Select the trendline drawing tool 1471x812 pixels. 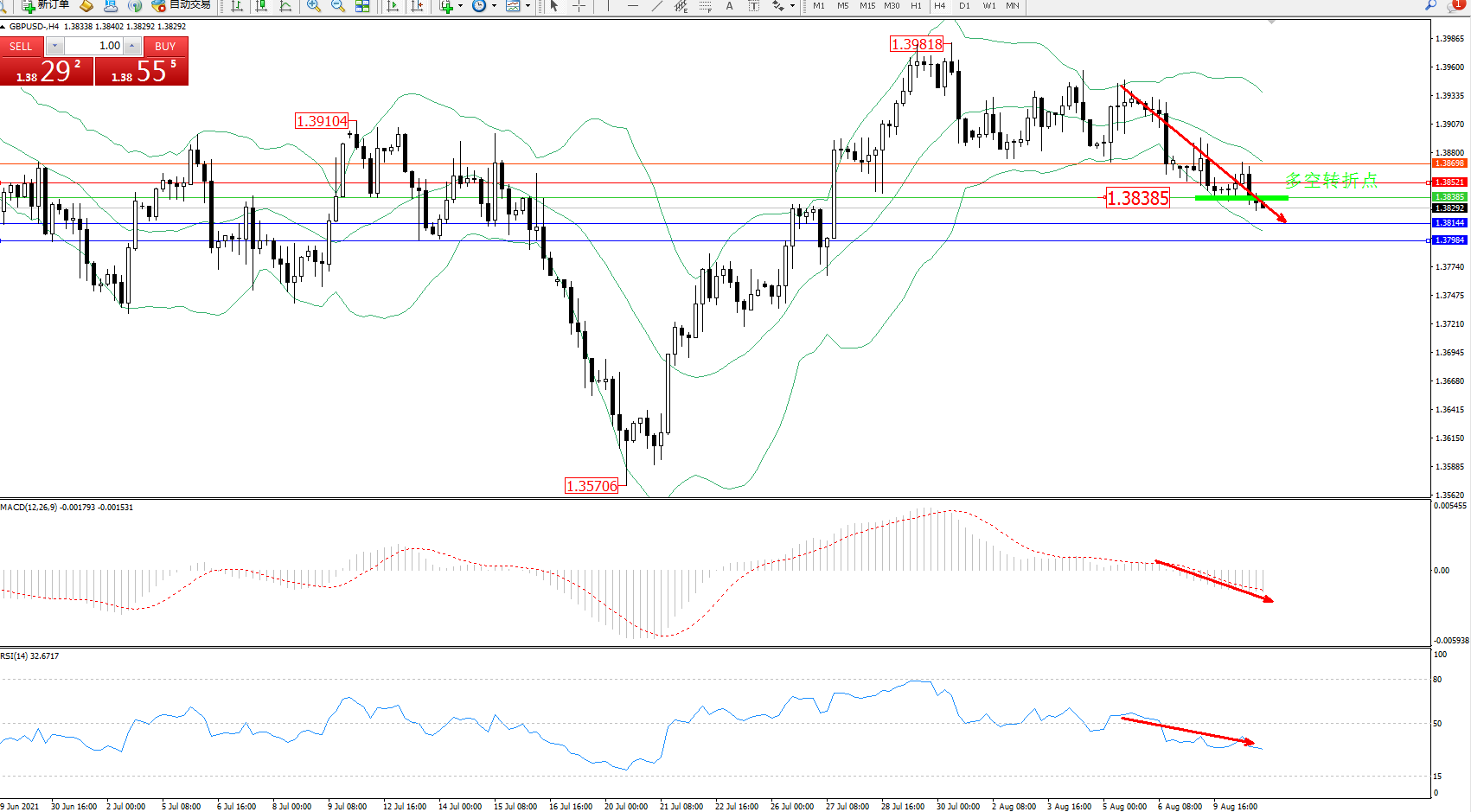[657, 6]
